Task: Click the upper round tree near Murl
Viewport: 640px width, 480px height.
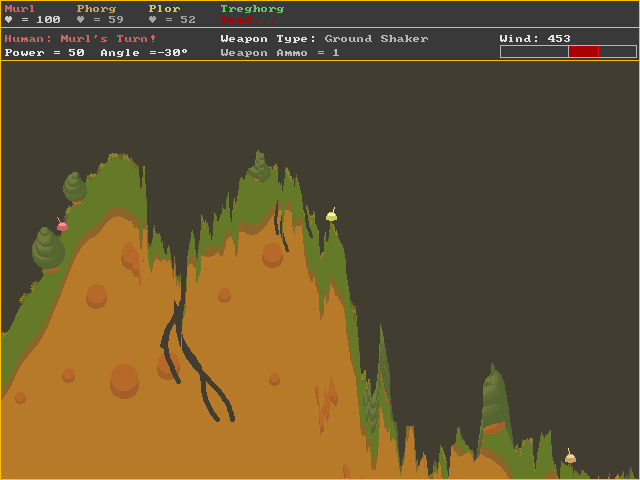Action: point(75,187)
